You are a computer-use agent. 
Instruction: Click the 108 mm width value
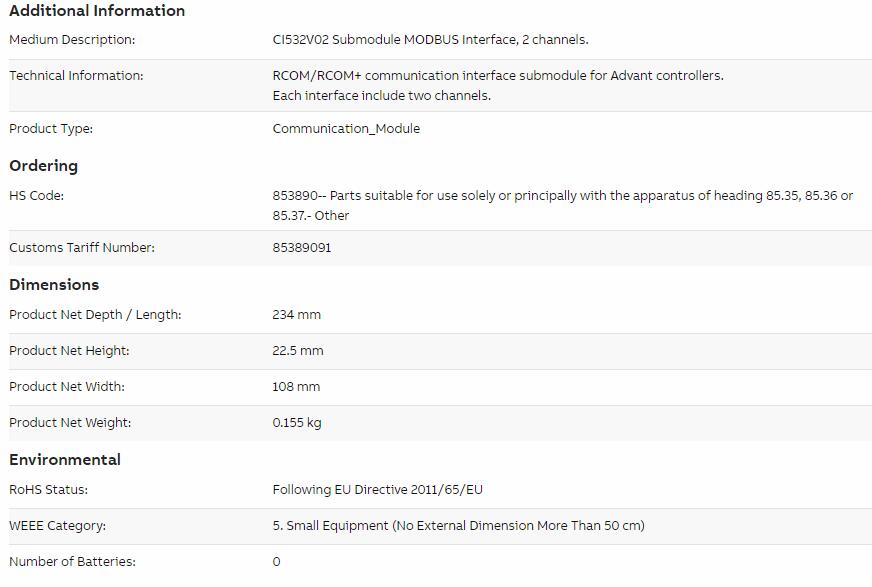(296, 387)
